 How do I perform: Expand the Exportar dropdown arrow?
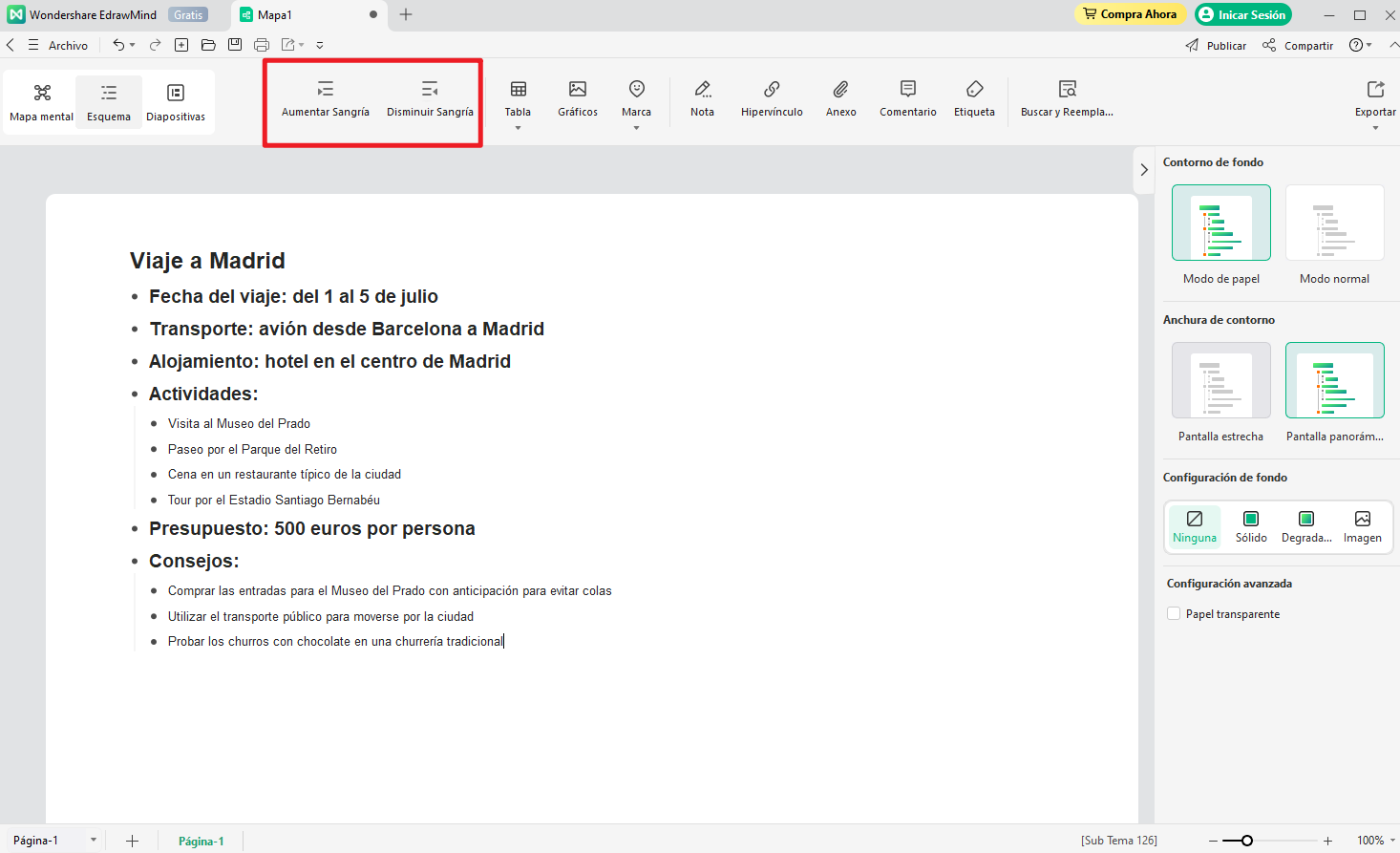point(1375,128)
